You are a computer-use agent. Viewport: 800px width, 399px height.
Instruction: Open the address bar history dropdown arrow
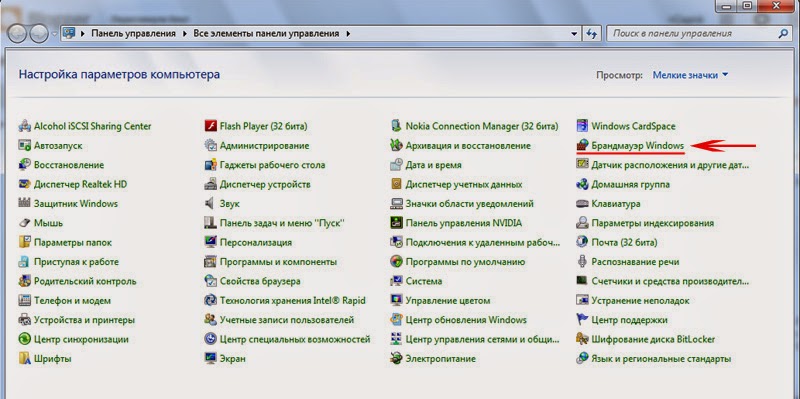(x=574, y=34)
